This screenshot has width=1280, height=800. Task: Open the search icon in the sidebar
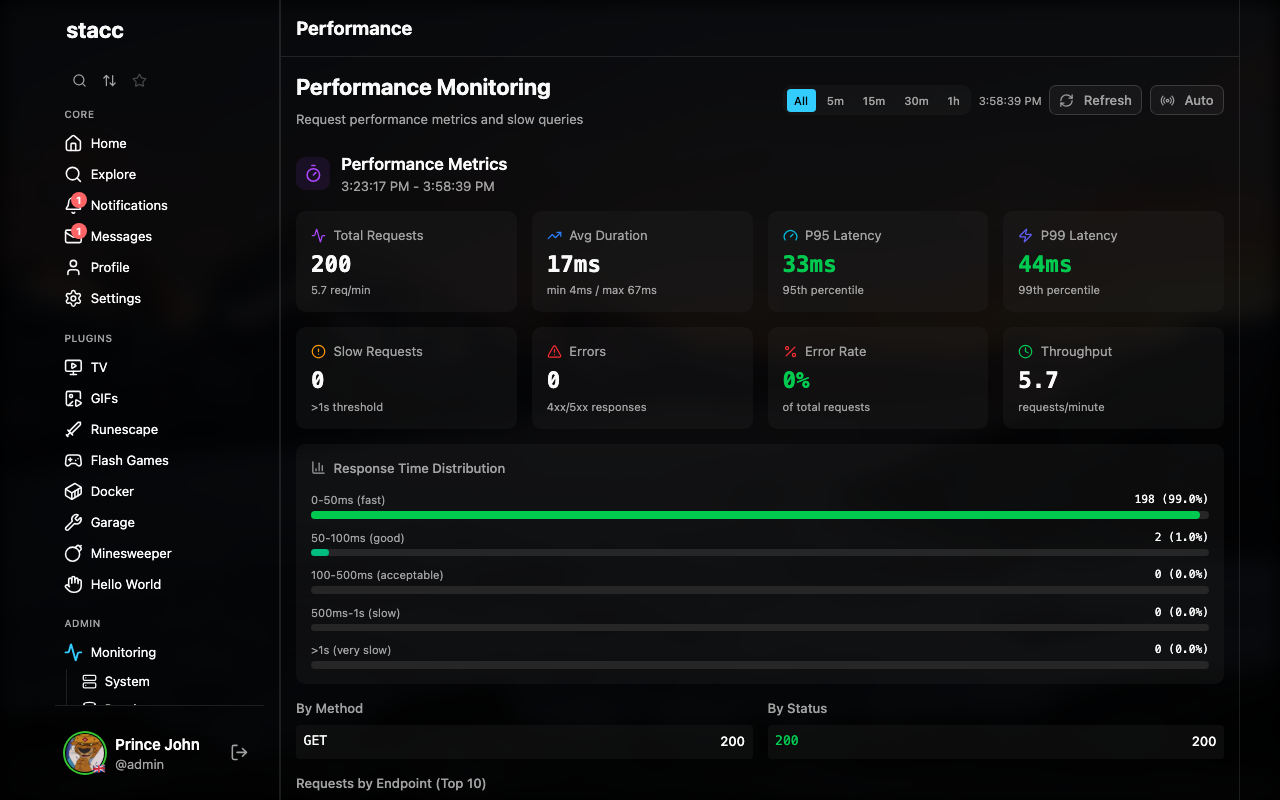click(x=79, y=80)
